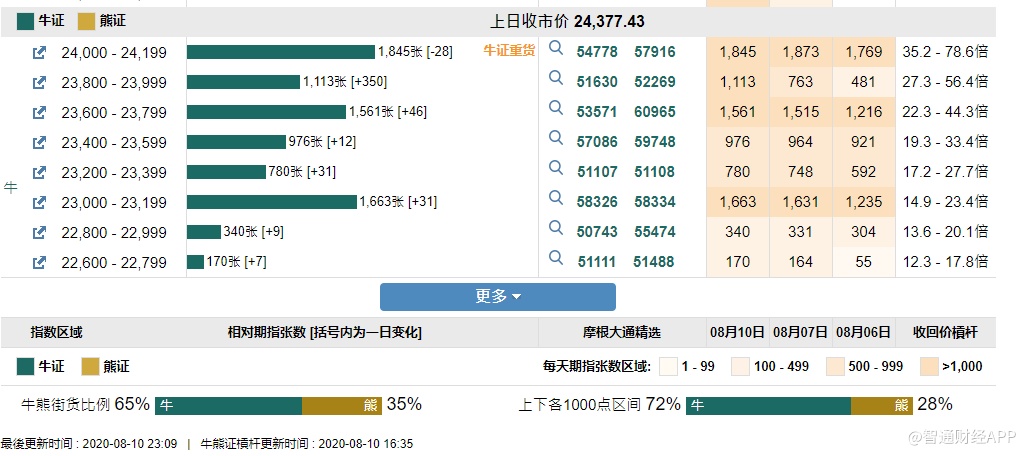Open external link icon for 22,800 - 22,999
Viewport: 1026px width, 456px height.
(39, 232)
